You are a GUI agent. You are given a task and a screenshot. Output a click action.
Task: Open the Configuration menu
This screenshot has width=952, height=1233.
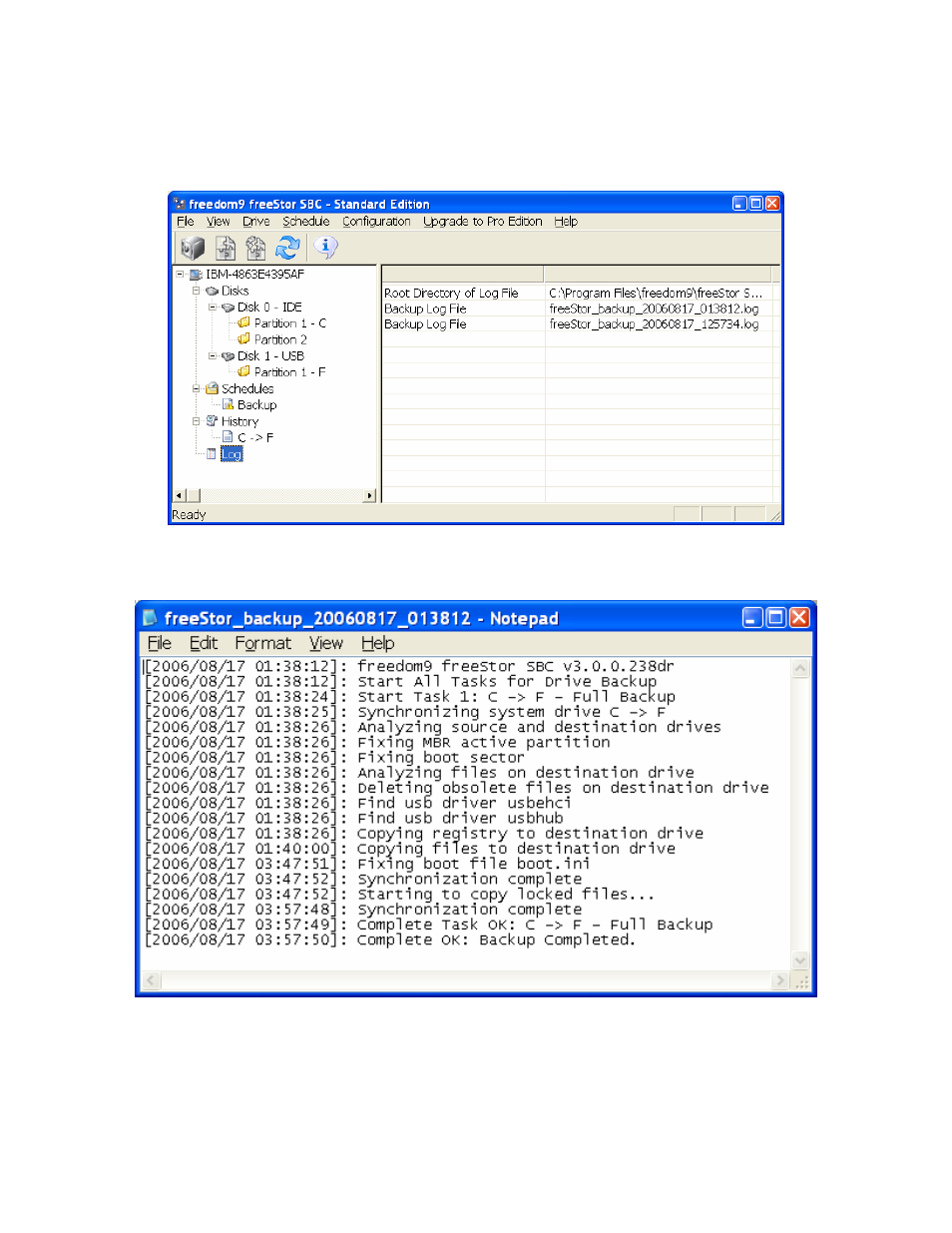click(376, 222)
